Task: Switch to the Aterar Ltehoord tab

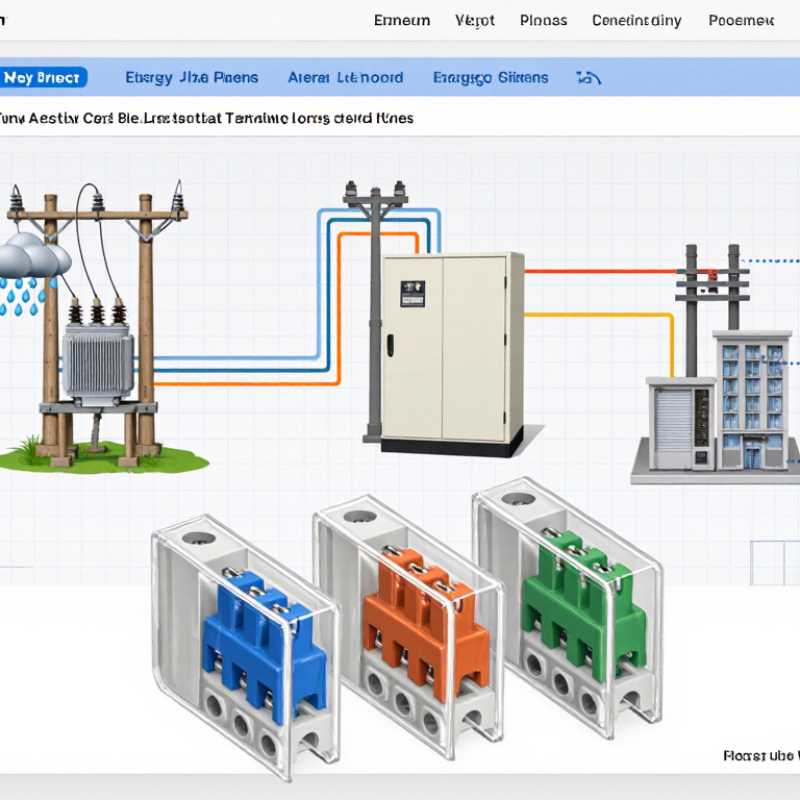Action: point(345,78)
